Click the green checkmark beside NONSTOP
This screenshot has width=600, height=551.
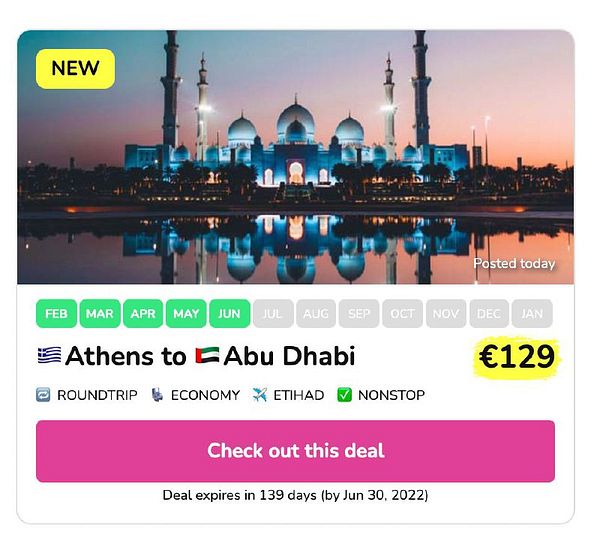[344, 395]
